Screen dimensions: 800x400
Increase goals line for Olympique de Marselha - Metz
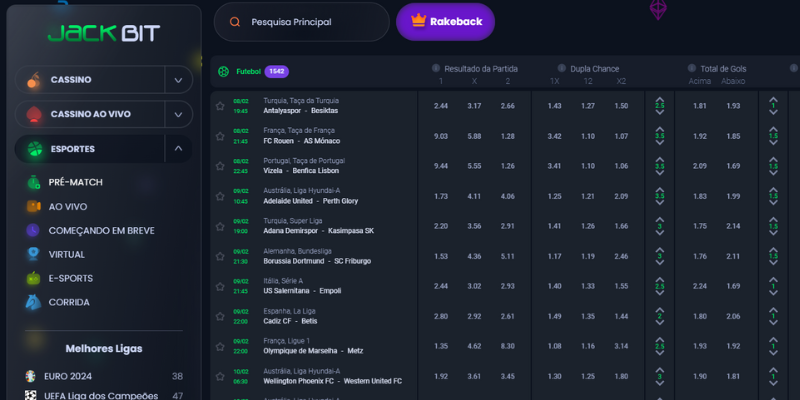pyautogui.click(x=660, y=340)
